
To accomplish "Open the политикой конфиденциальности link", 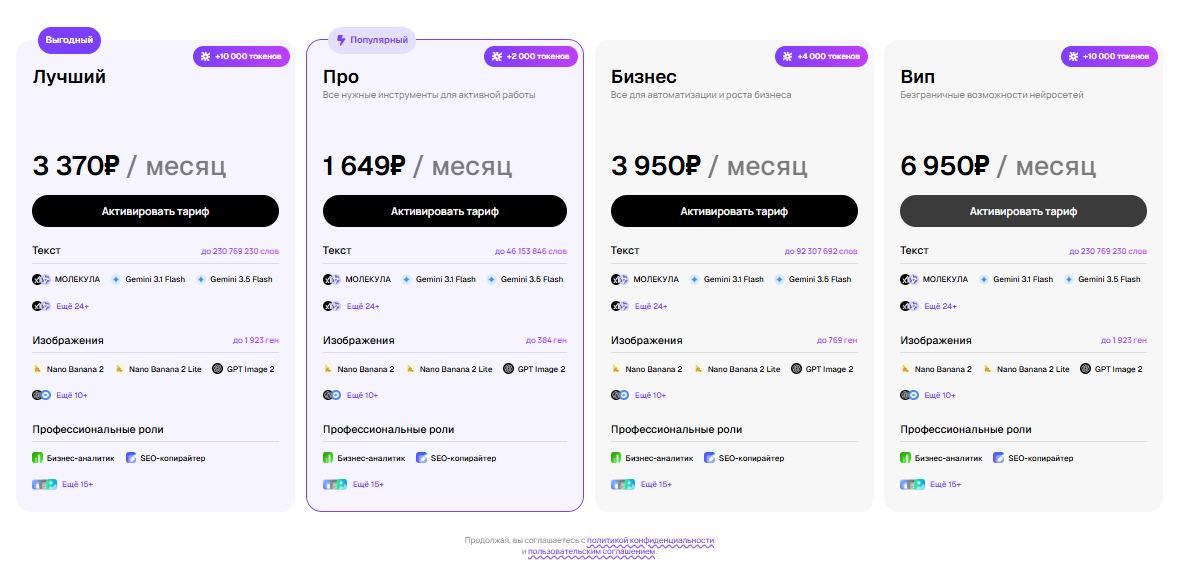I will (x=650, y=541).
